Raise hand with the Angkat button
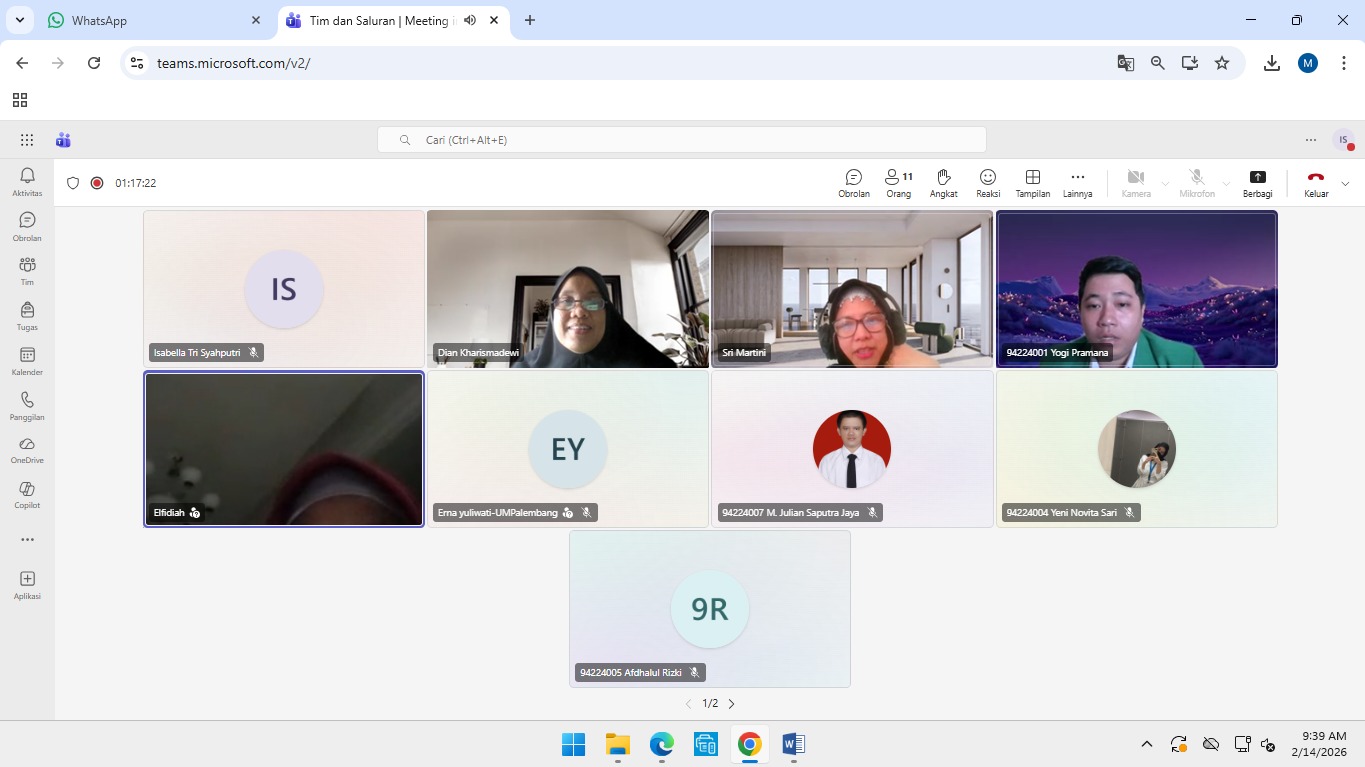This screenshot has width=1365, height=767. point(943,182)
